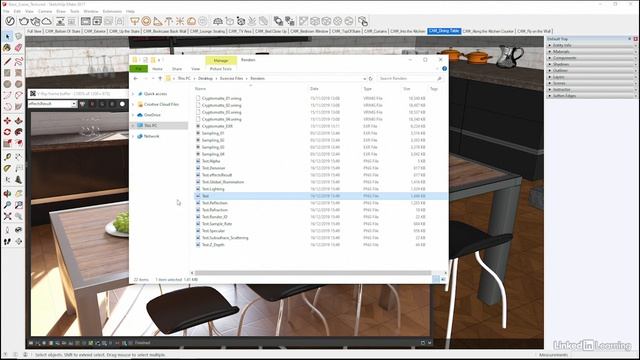This screenshot has height=360, width=640.
Task: Sort files by Name column
Action: coord(200,89)
